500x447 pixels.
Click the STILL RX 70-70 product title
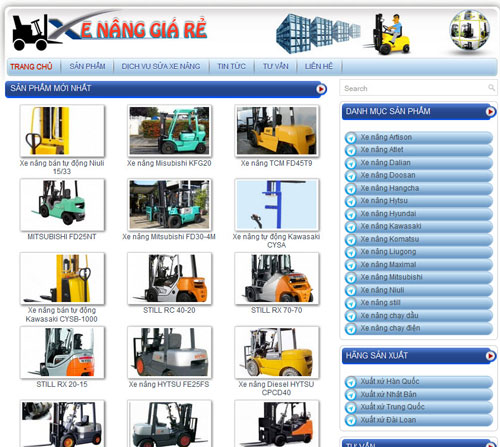[276, 310]
